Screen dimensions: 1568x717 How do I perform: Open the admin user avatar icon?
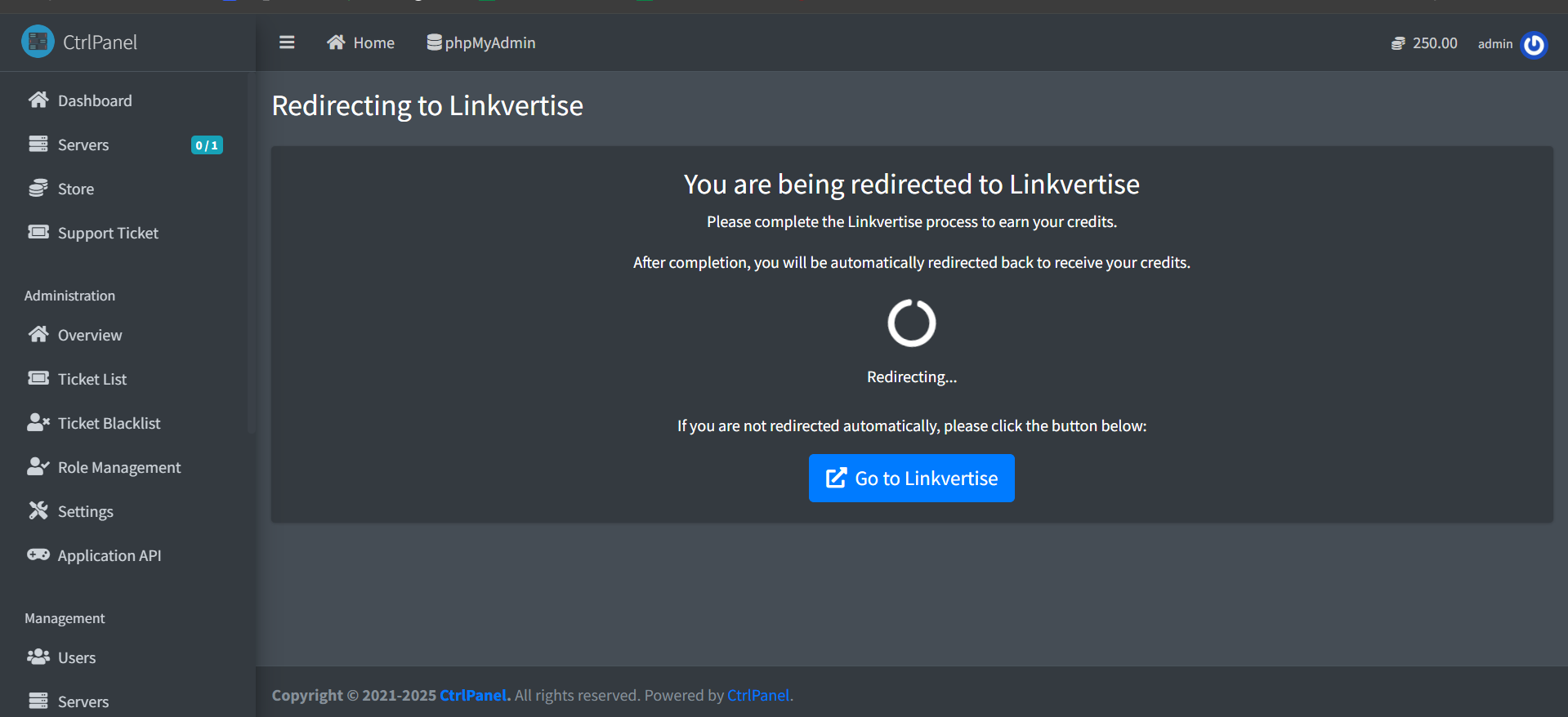click(x=1534, y=44)
